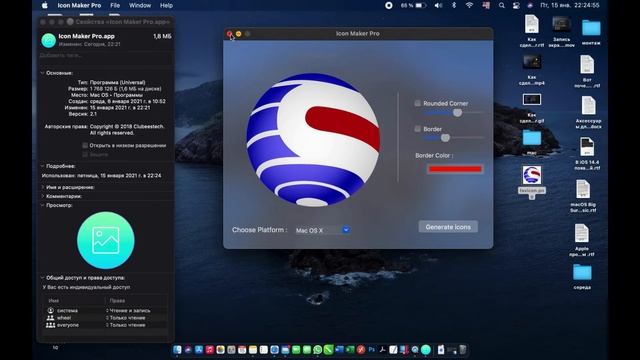Change 'система' permission 'Чтение и запись'
The width and height of the screenshot is (640, 360).
click(x=128, y=311)
